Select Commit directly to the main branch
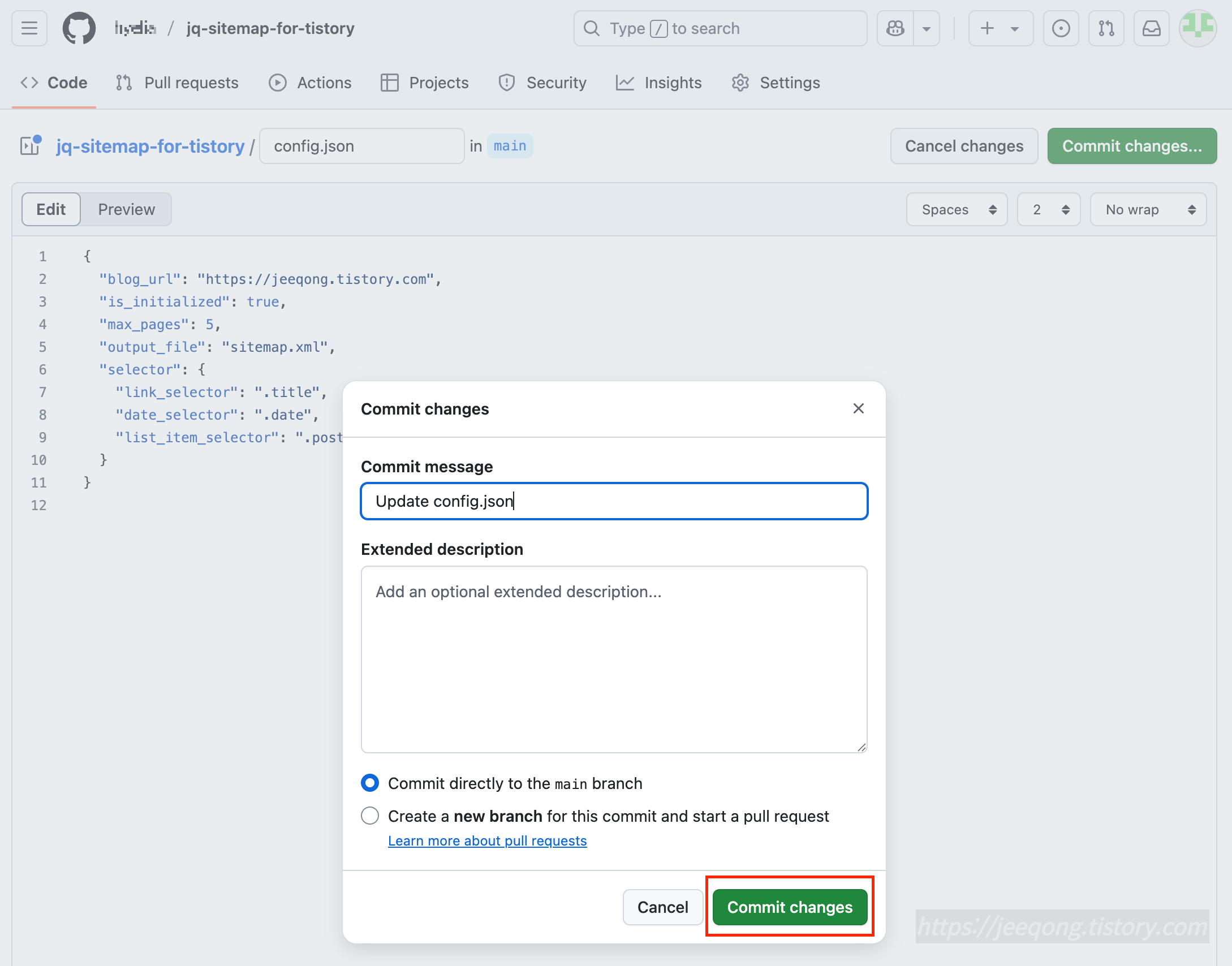The width and height of the screenshot is (1232, 966). point(370,783)
